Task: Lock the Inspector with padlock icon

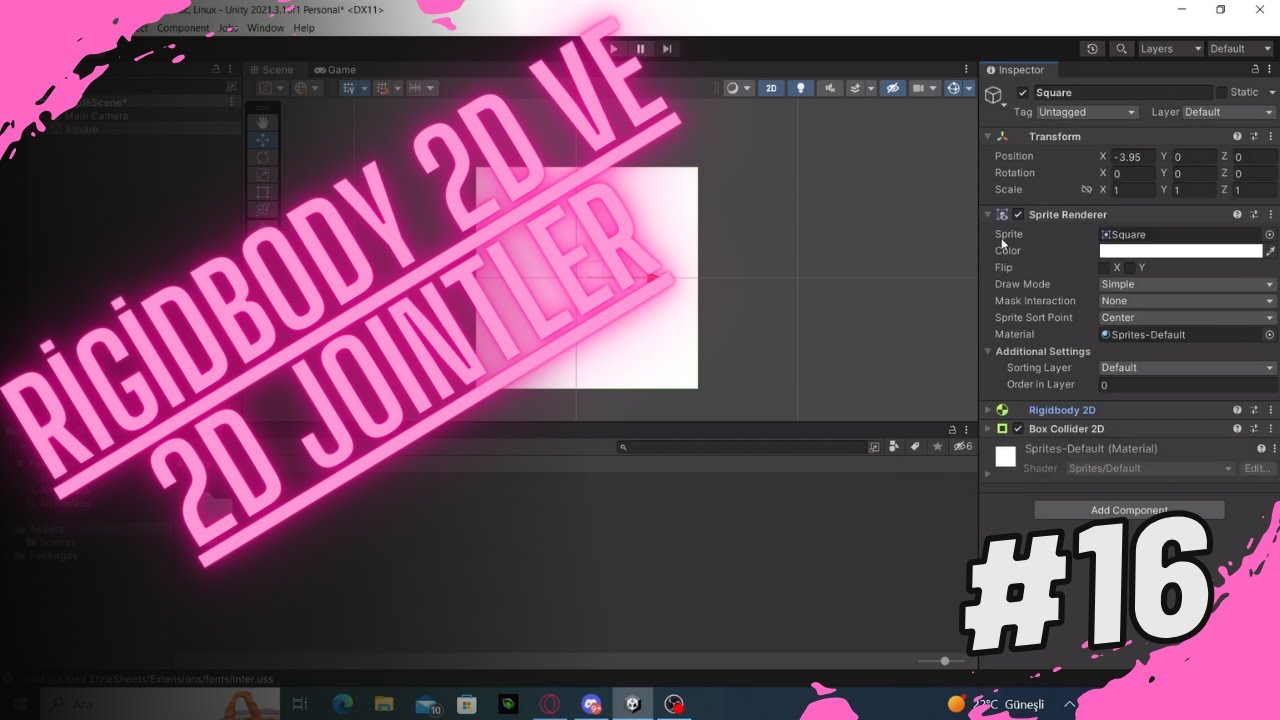Action: click(1255, 70)
